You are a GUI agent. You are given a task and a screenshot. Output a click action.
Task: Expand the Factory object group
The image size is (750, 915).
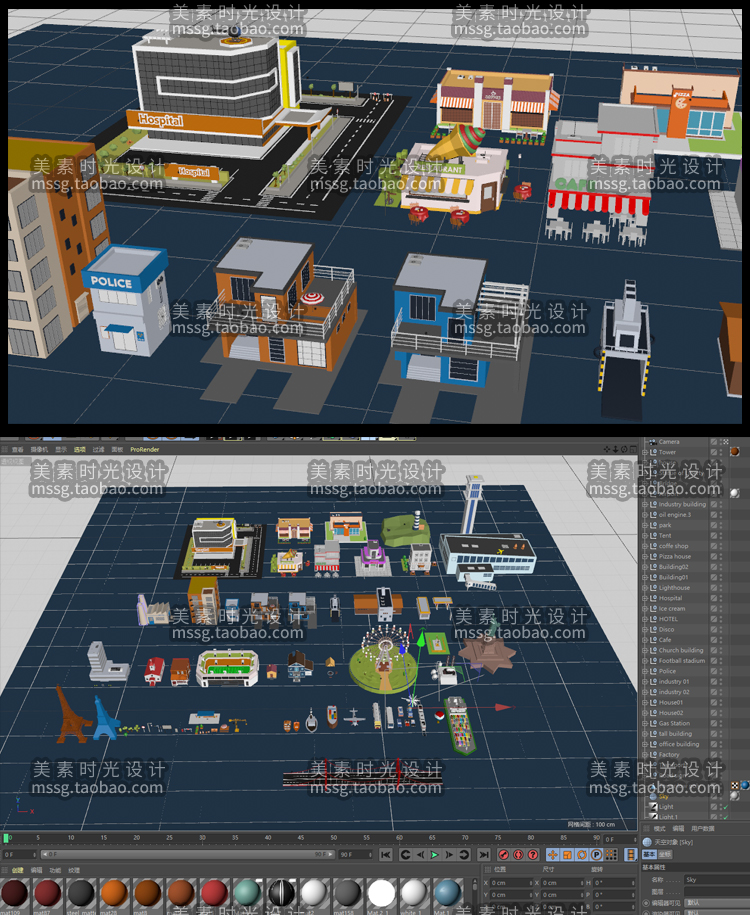(x=645, y=755)
